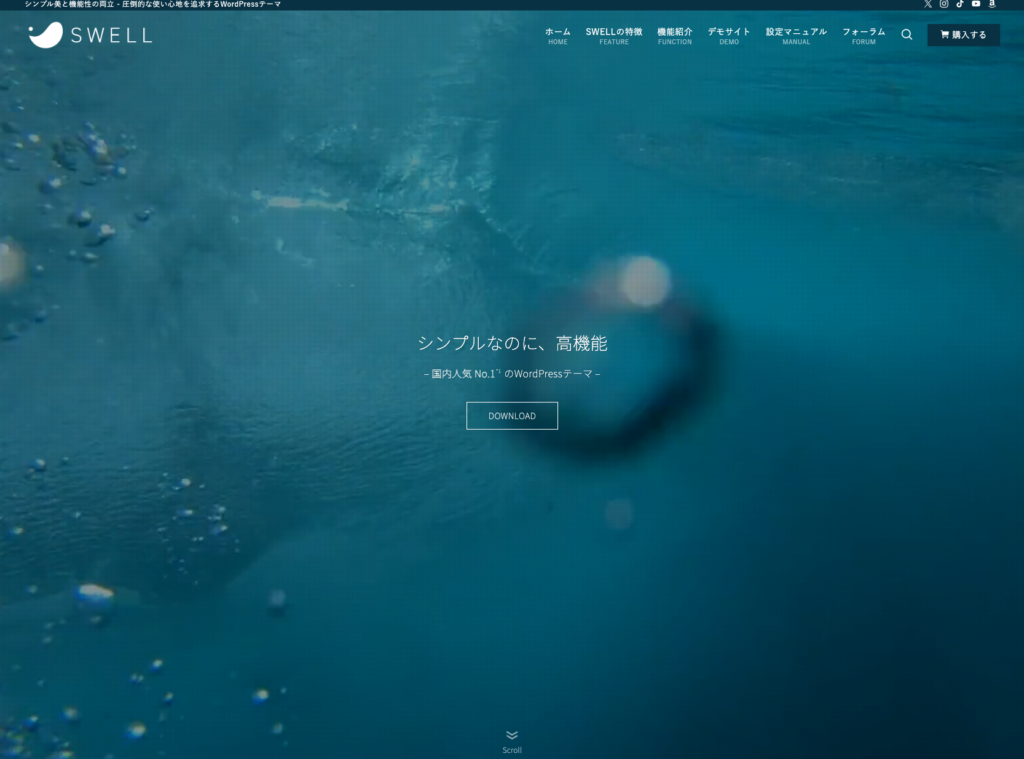The height and width of the screenshot is (759, 1024).
Task: Click the TikTok icon in top bar
Action: (960, 4)
